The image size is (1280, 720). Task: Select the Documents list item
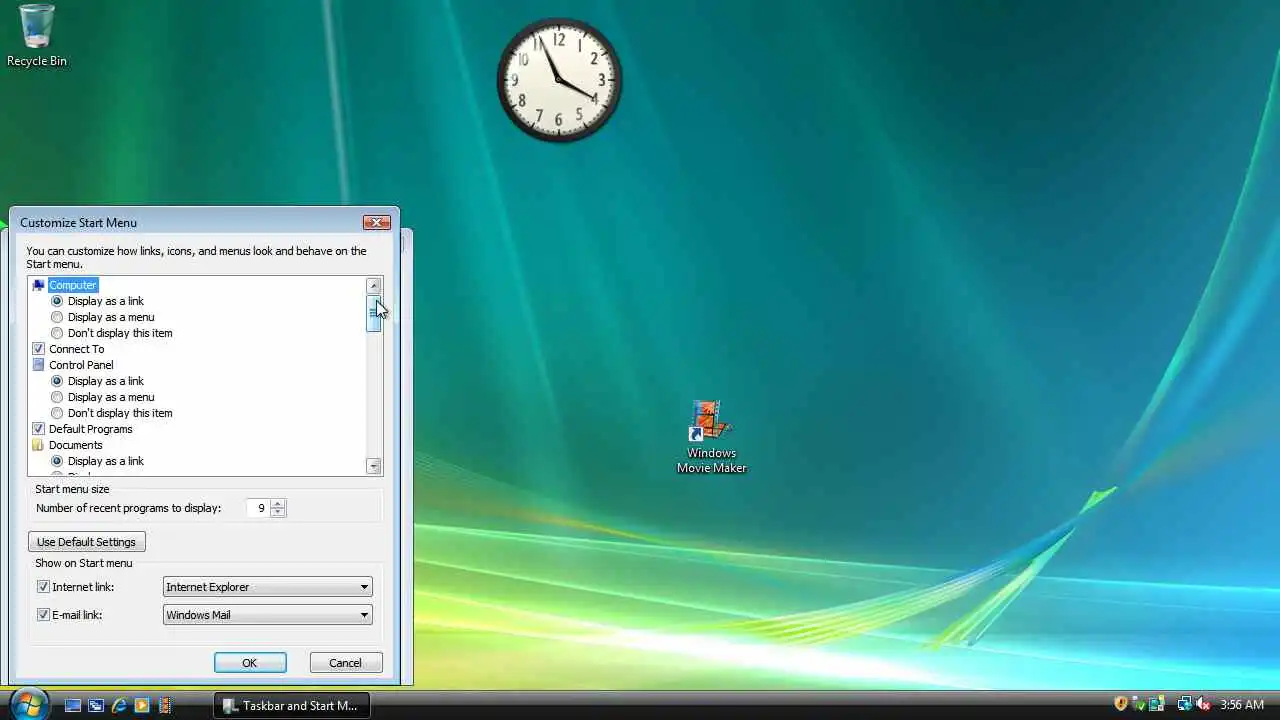click(76, 445)
